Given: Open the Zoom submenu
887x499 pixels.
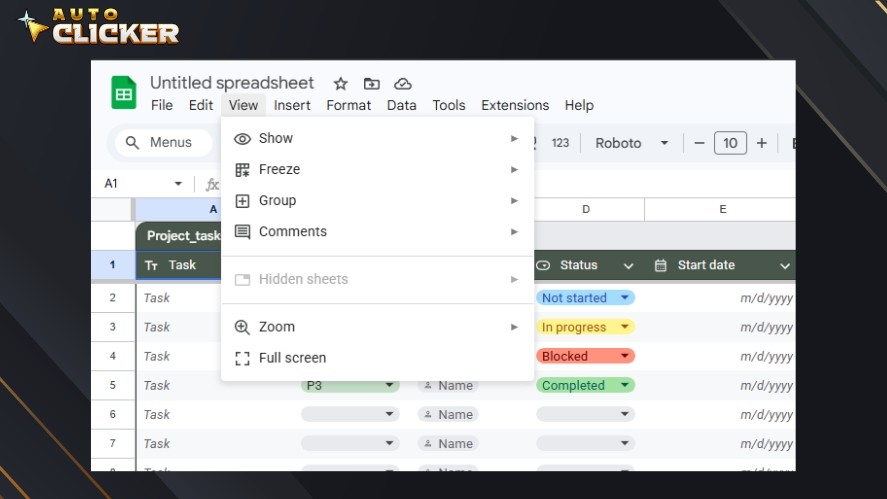Looking at the screenshot, I should [x=277, y=327].
